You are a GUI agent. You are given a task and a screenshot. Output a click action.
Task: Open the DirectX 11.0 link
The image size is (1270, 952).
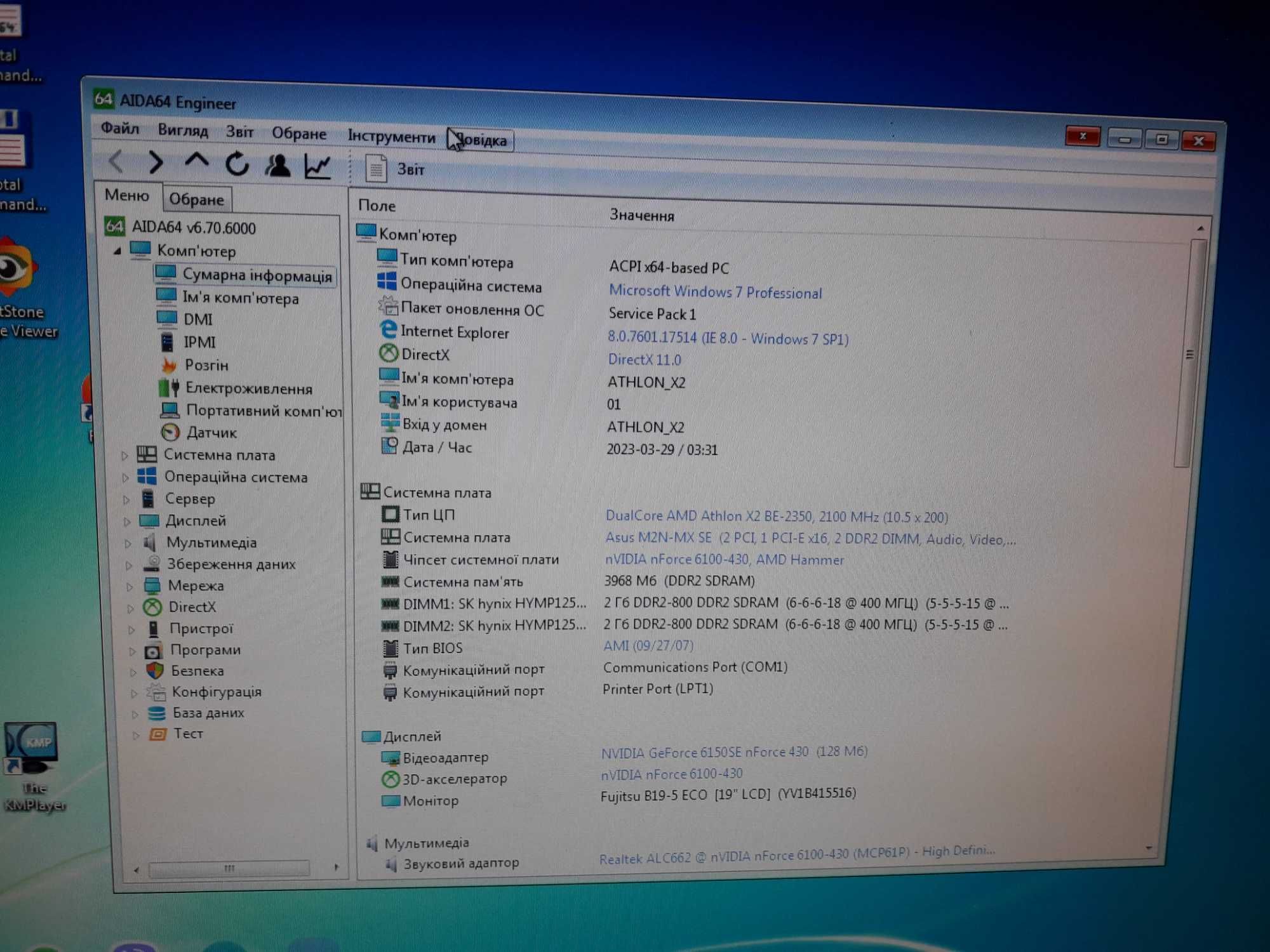645,360
